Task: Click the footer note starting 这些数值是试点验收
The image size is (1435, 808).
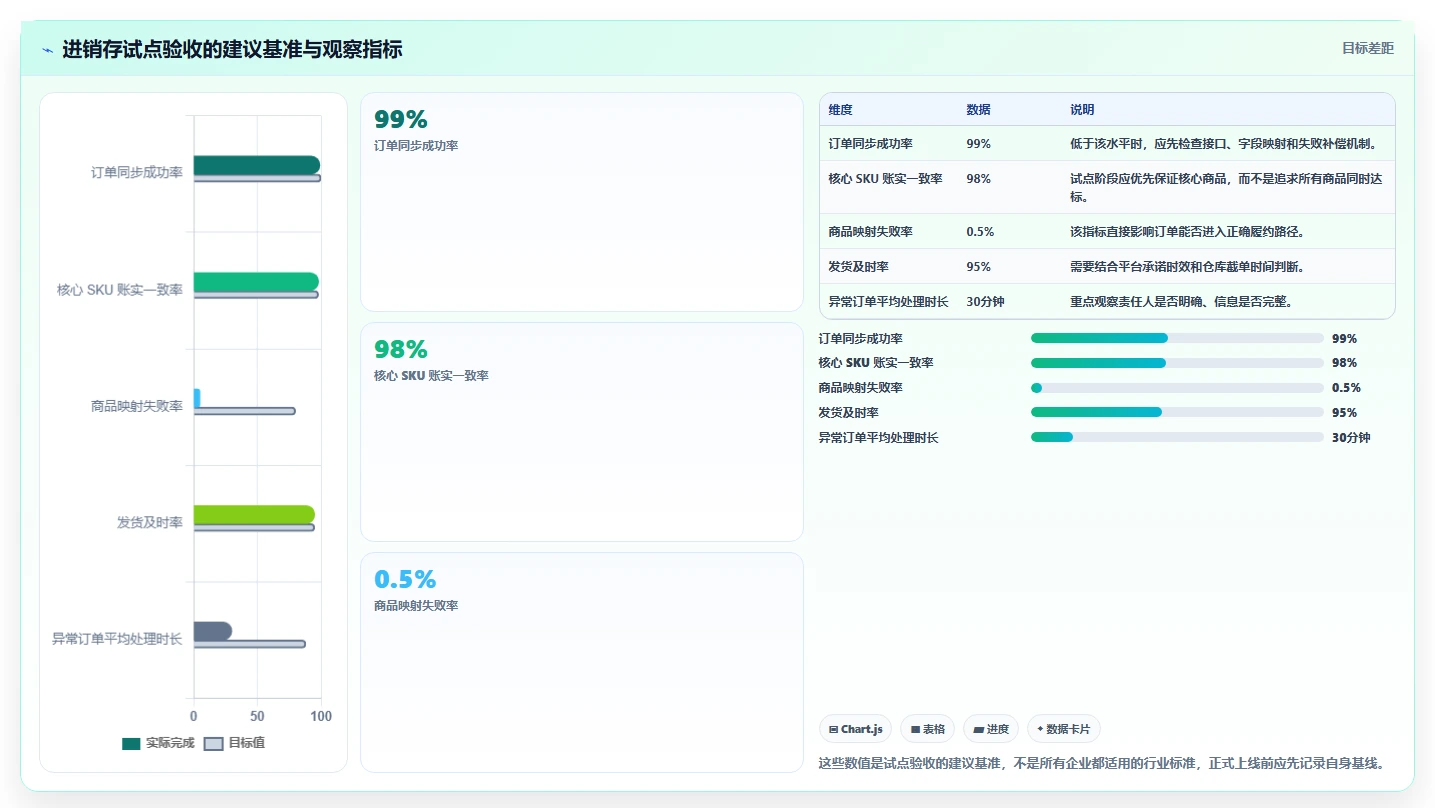Action: (x=1102, y=764)
